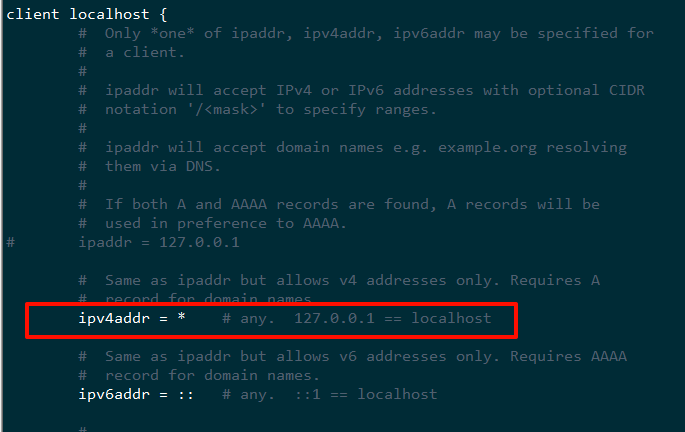Click the '/<mask>' notation text
This screenshot has height=432, width=685.
point(226,110)
